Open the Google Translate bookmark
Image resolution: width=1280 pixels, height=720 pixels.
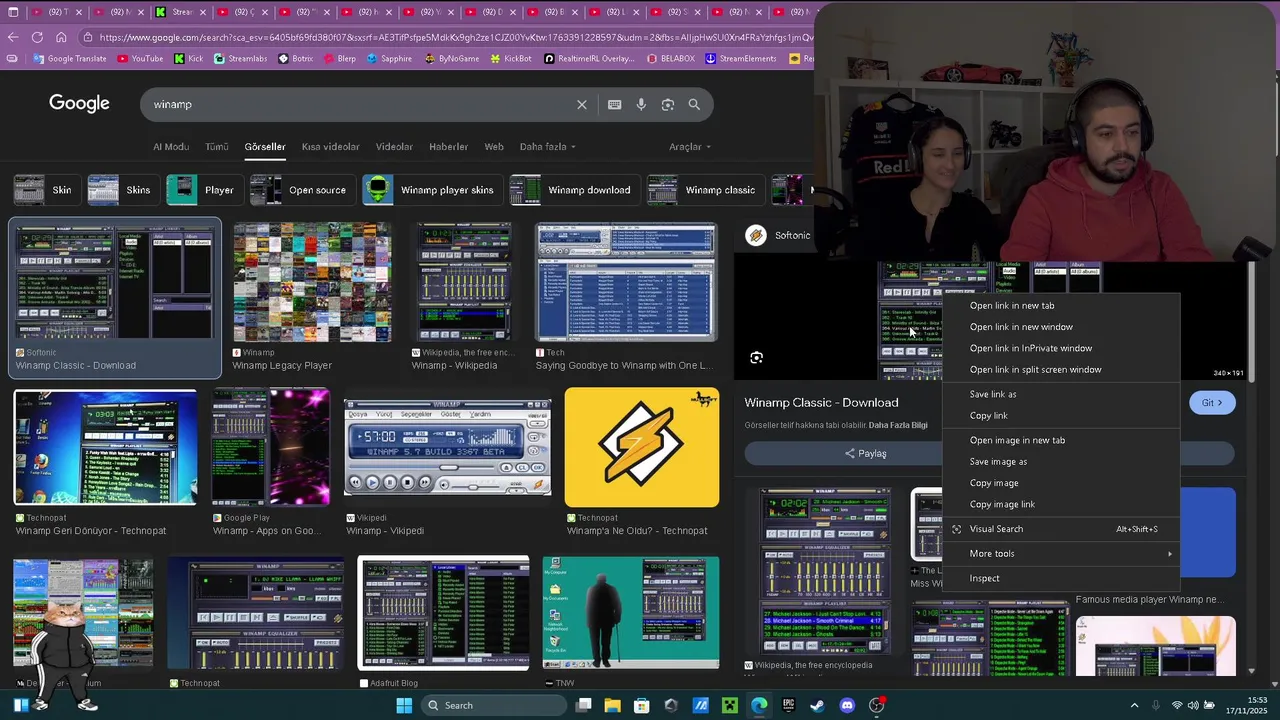coord(70,58)
